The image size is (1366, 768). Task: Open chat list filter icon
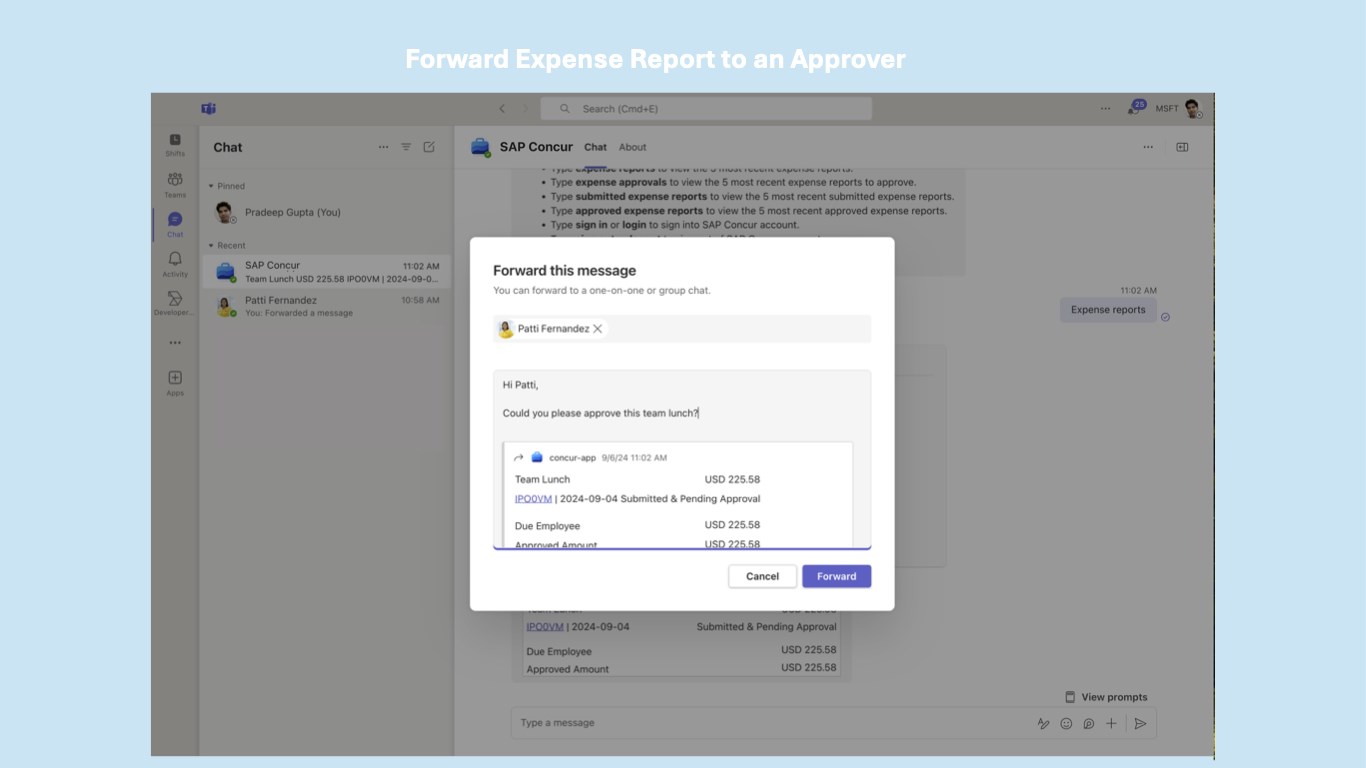[406, 147]
